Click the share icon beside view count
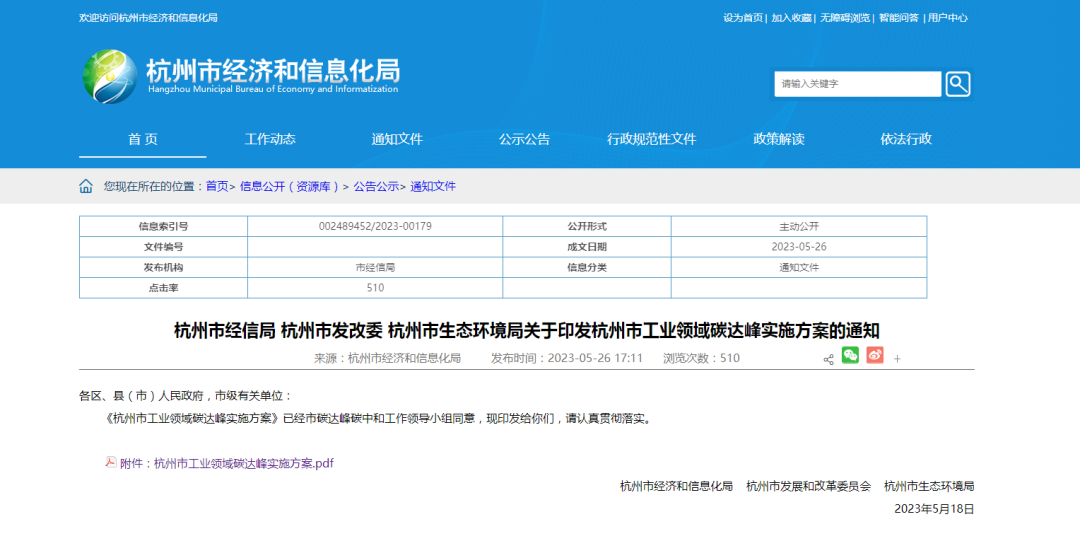The image size is (1080, 553). tap(828, 359)
